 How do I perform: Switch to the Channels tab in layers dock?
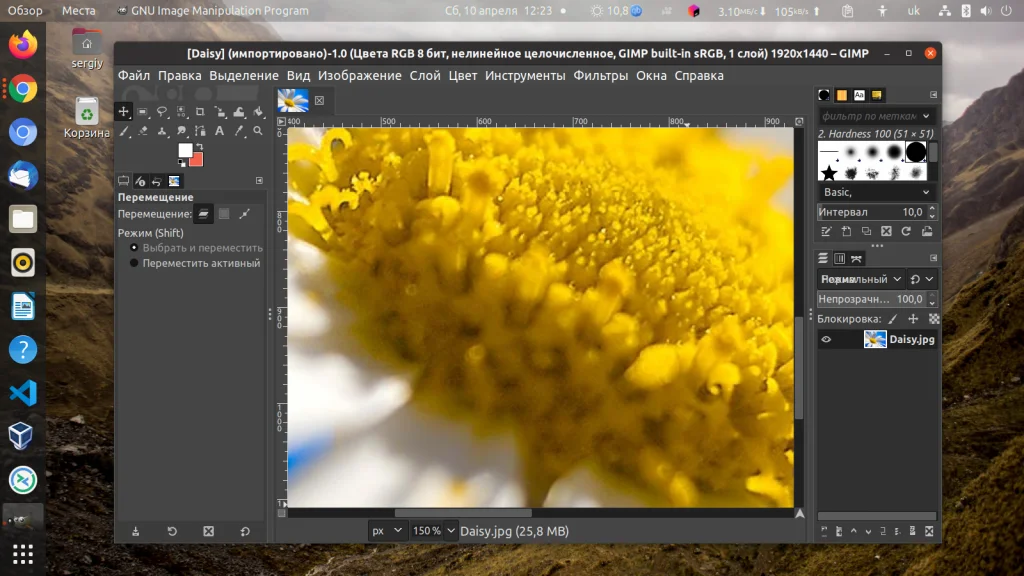(x=839, y=257)
